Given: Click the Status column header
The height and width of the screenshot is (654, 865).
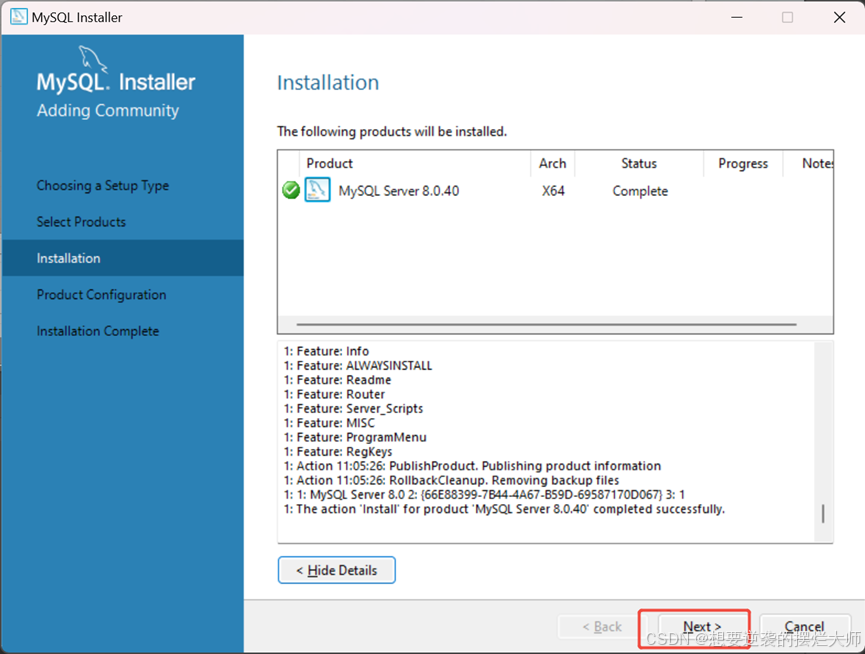Looking at the screenshot, I should pos(639,163).
